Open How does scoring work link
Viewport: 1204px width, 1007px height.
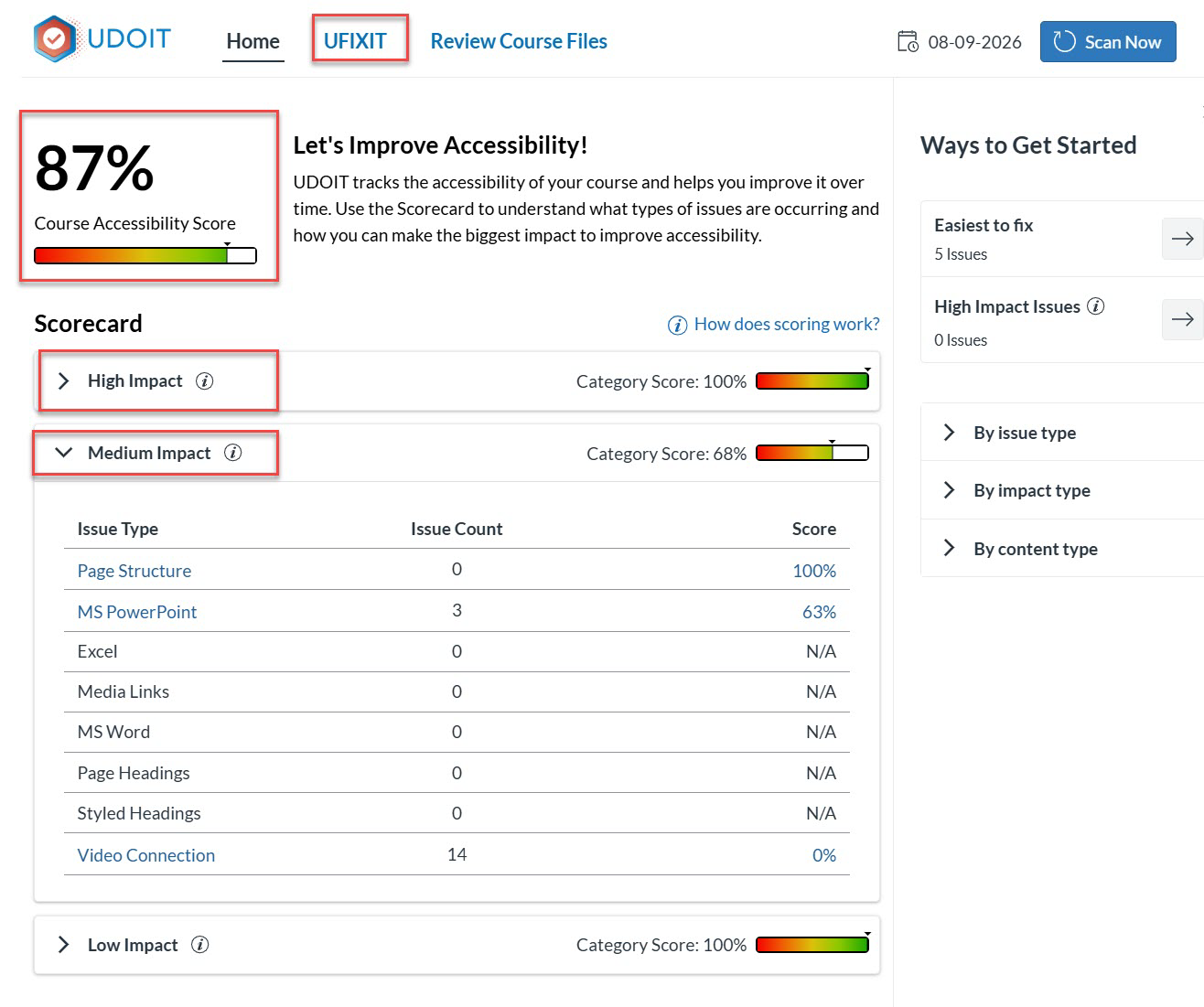click(787, 324)
